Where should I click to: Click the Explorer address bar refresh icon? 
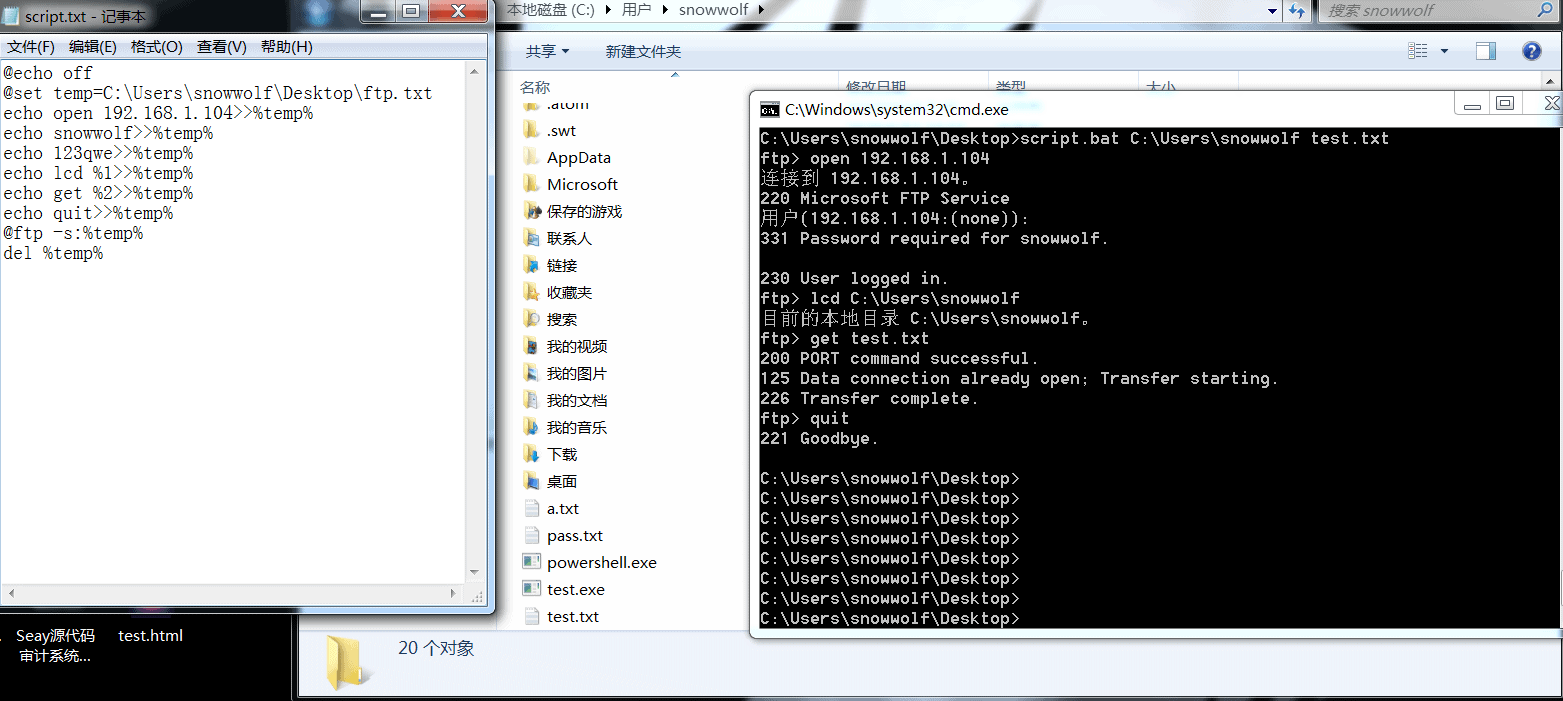[x=1297, y=10]
